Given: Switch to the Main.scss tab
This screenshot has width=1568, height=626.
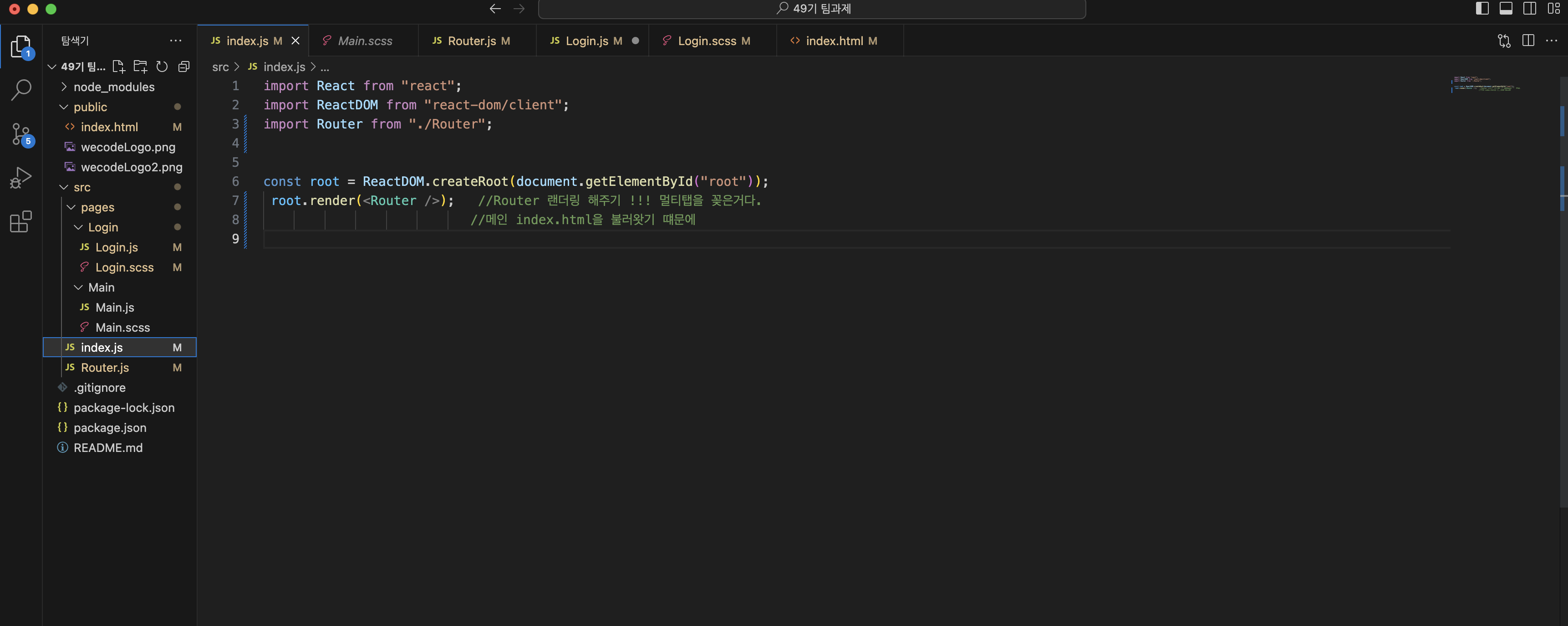Looking at the screenshot, I should point(363,41).
